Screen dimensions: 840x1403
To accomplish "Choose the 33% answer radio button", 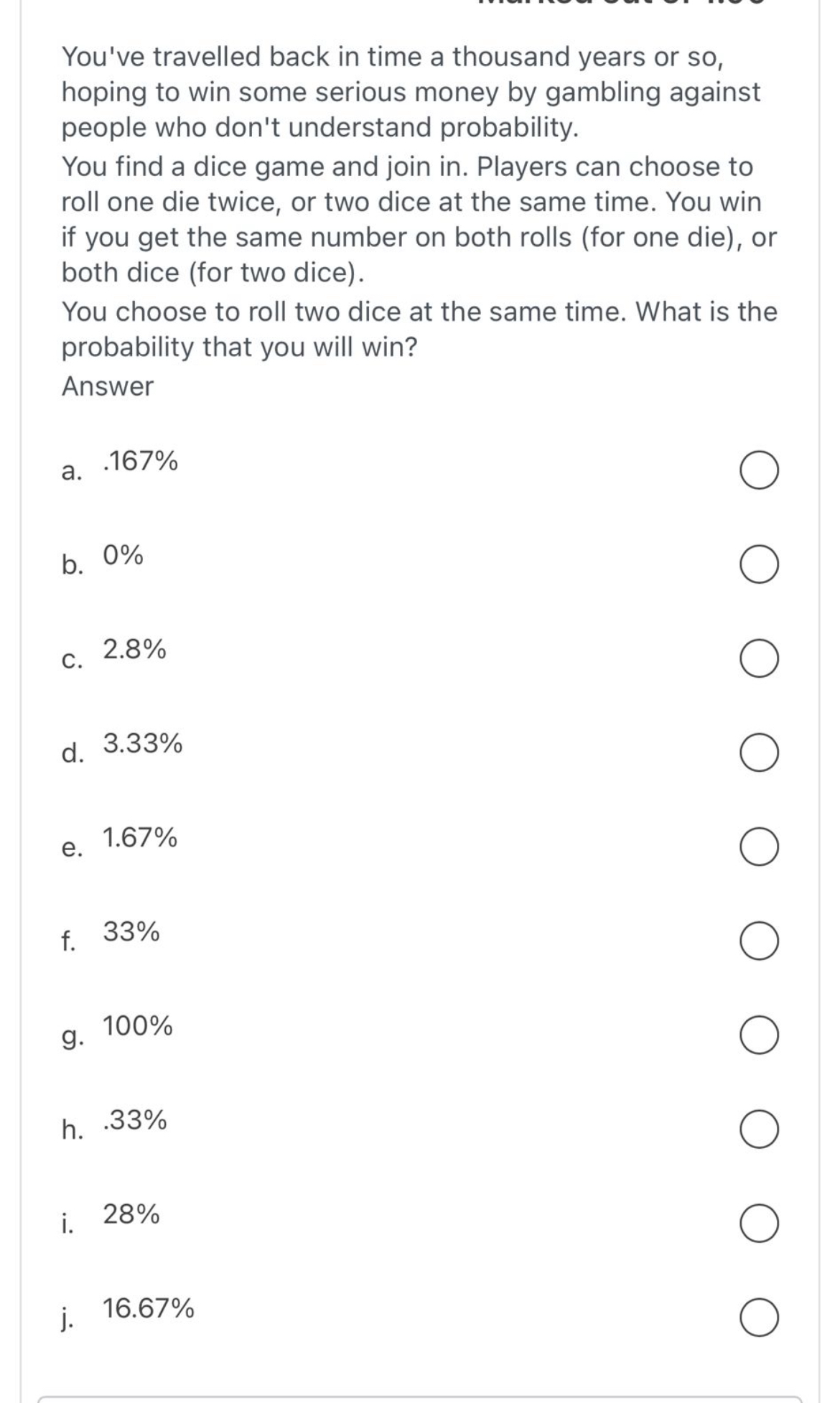I will (758, 941).
